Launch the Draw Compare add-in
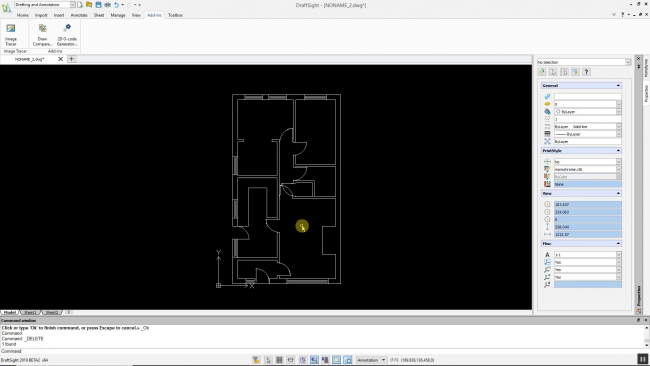Viewport: 650px width, 366px height. (42, 35)
